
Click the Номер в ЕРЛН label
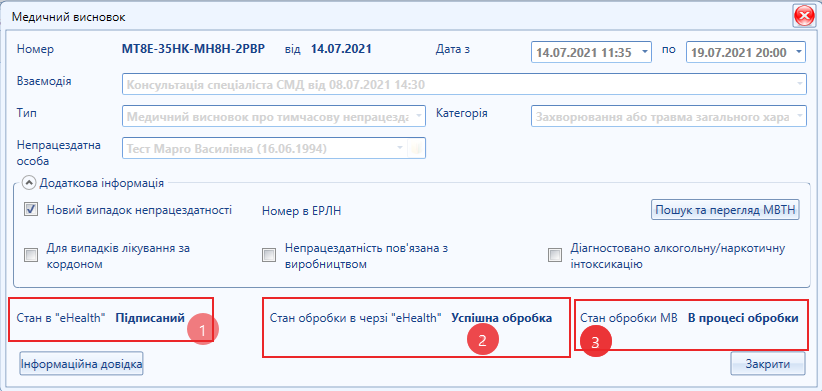[x=301, y=211]
